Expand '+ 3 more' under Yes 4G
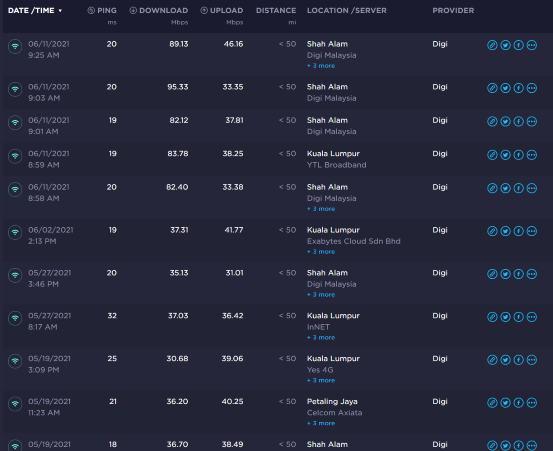The width and height of the screenshot is (553, 451). click(x=321, y=380)
